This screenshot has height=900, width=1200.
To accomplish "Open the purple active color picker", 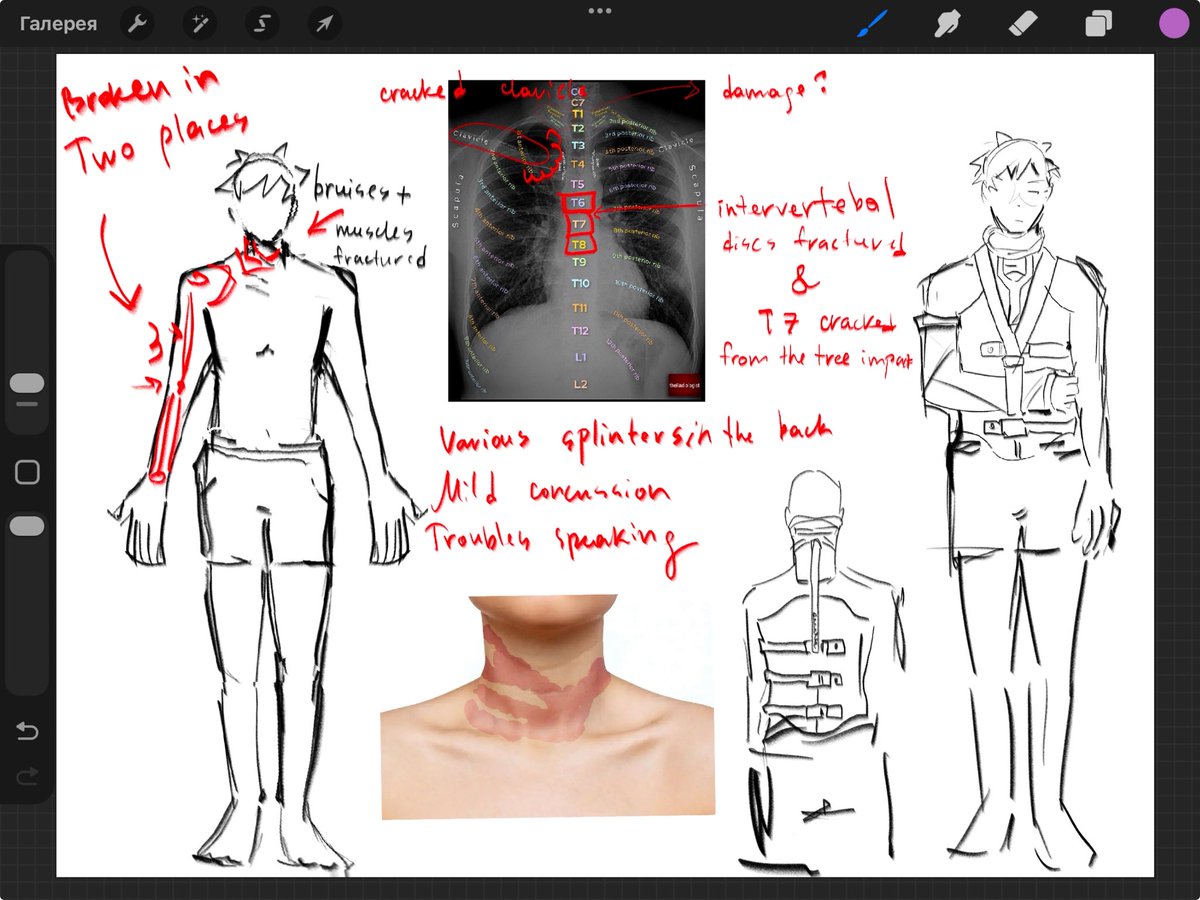I will [x=1174, y=23].
